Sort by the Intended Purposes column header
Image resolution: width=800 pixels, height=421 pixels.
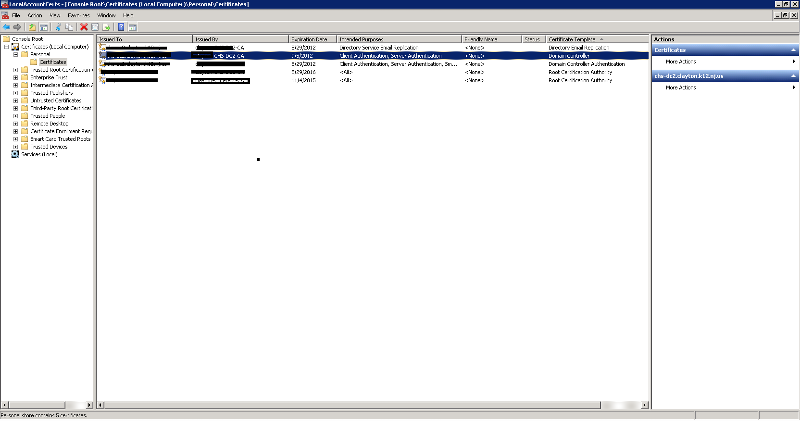399,39
